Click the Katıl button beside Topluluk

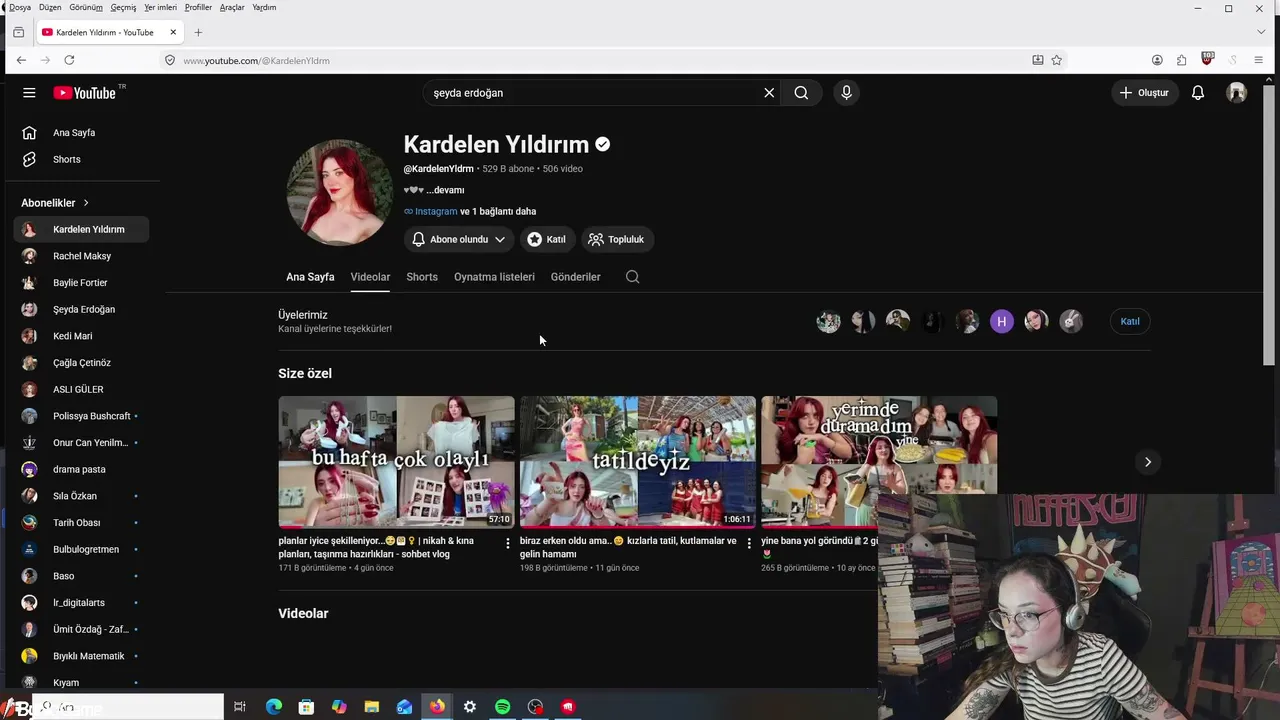coord(547,239)
